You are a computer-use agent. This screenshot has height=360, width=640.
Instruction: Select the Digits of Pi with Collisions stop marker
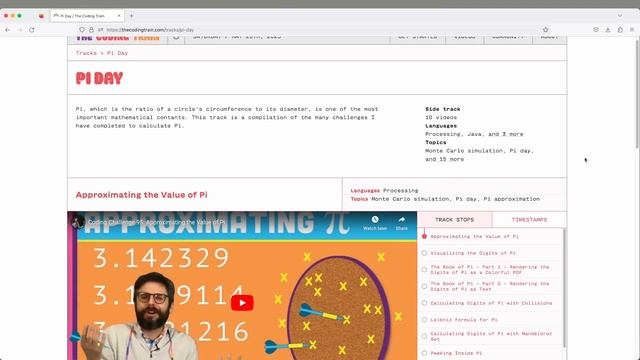tap(424, 303)
